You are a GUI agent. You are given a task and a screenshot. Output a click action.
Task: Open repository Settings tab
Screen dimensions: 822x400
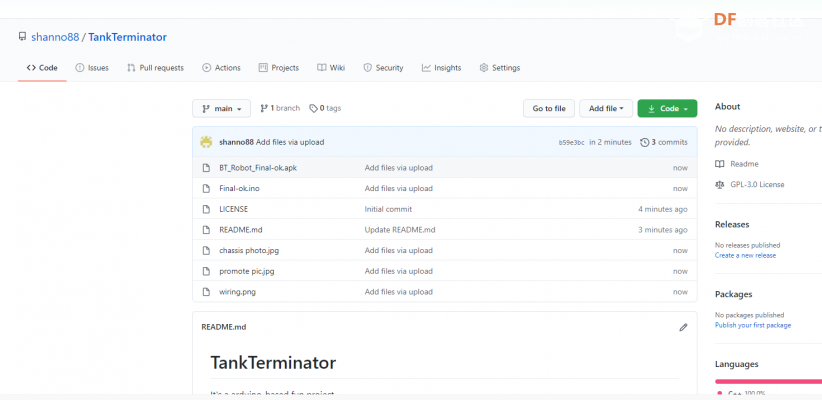(500, 68)
